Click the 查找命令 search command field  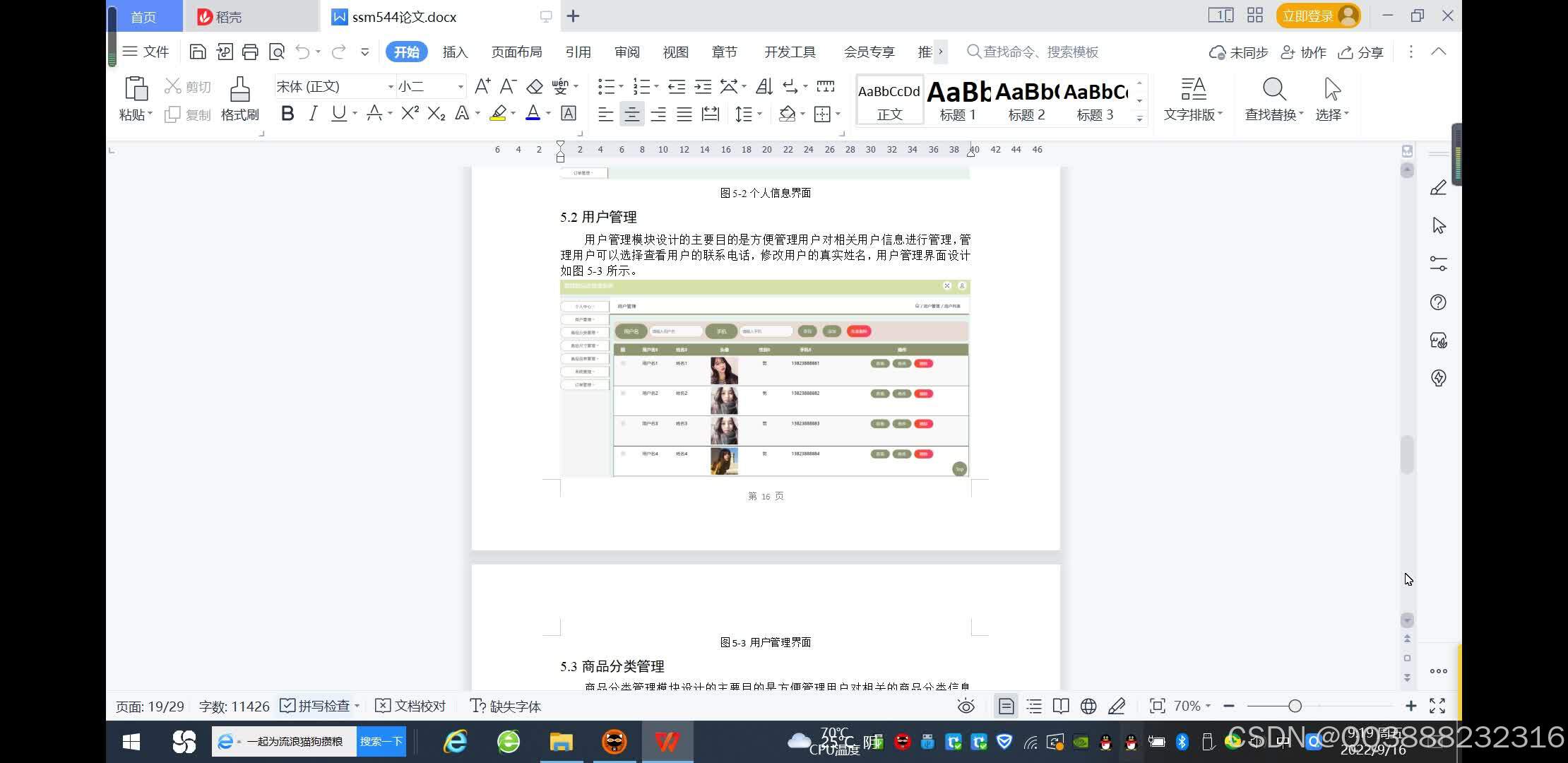point(1040,52)
